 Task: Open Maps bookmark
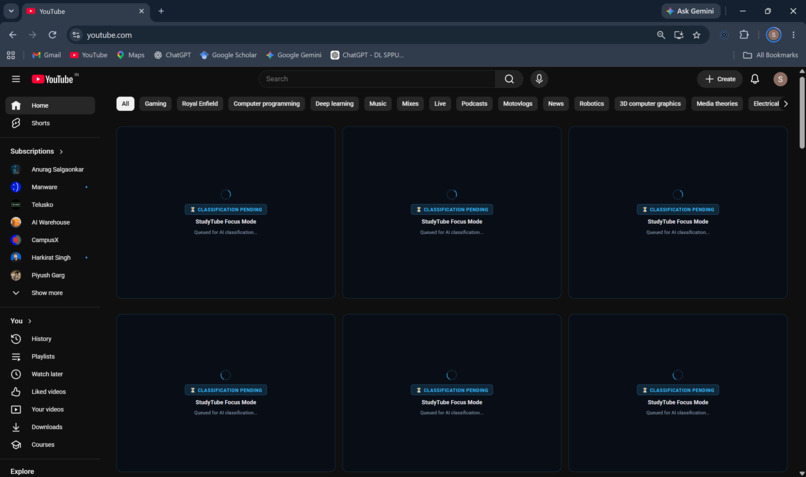tap(131, 55)
